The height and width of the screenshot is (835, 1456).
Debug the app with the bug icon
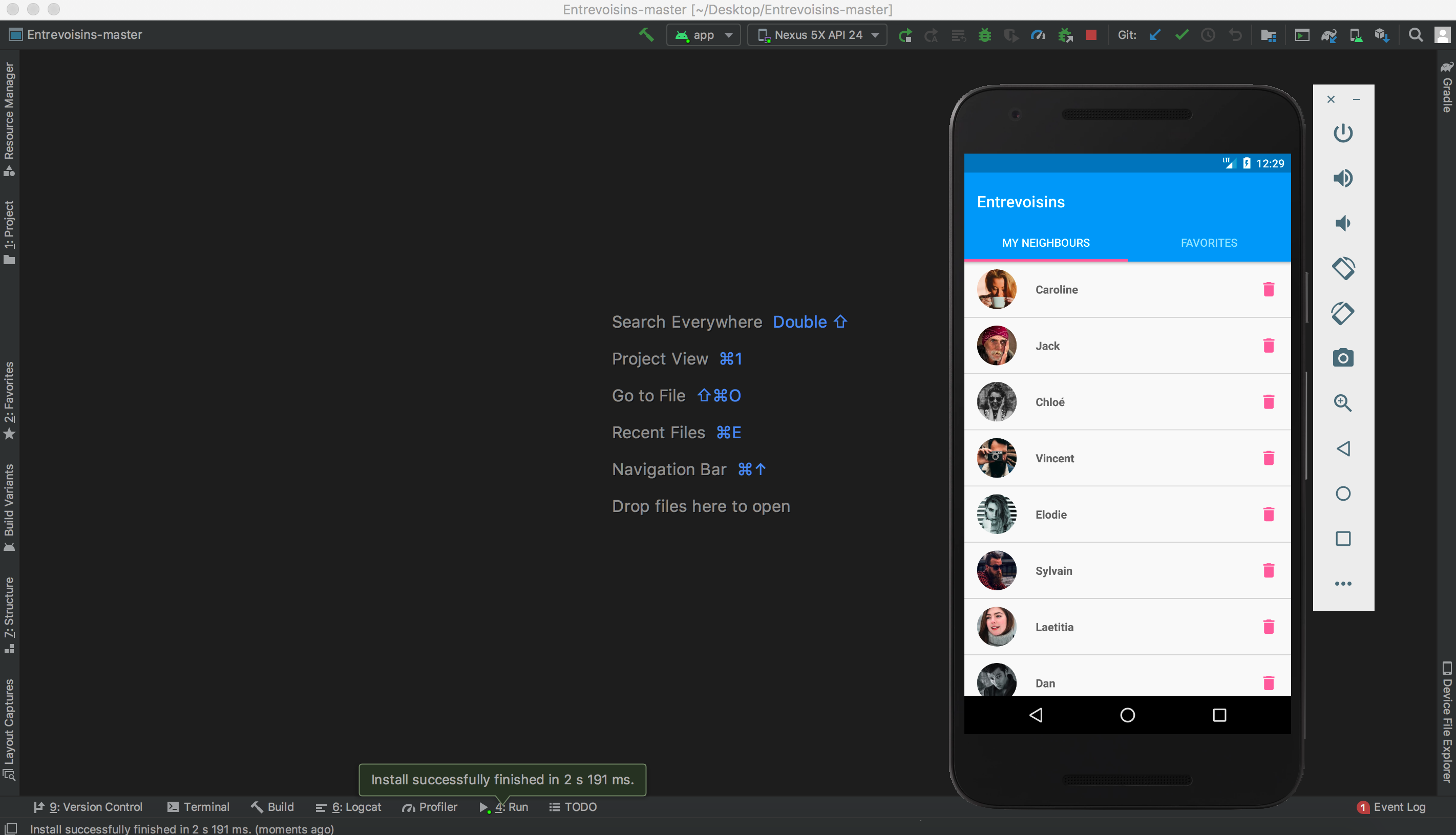click(984, 35)
